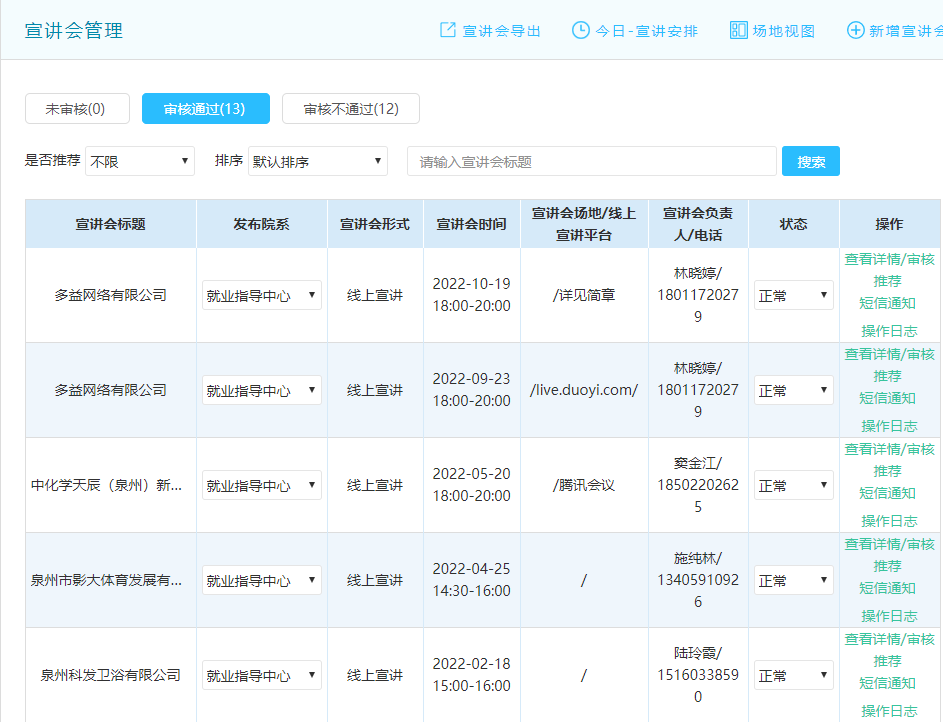This screenshot has width=943, height=722.
Task: Switch to the 未审核(0) tab
Action: 77,108
